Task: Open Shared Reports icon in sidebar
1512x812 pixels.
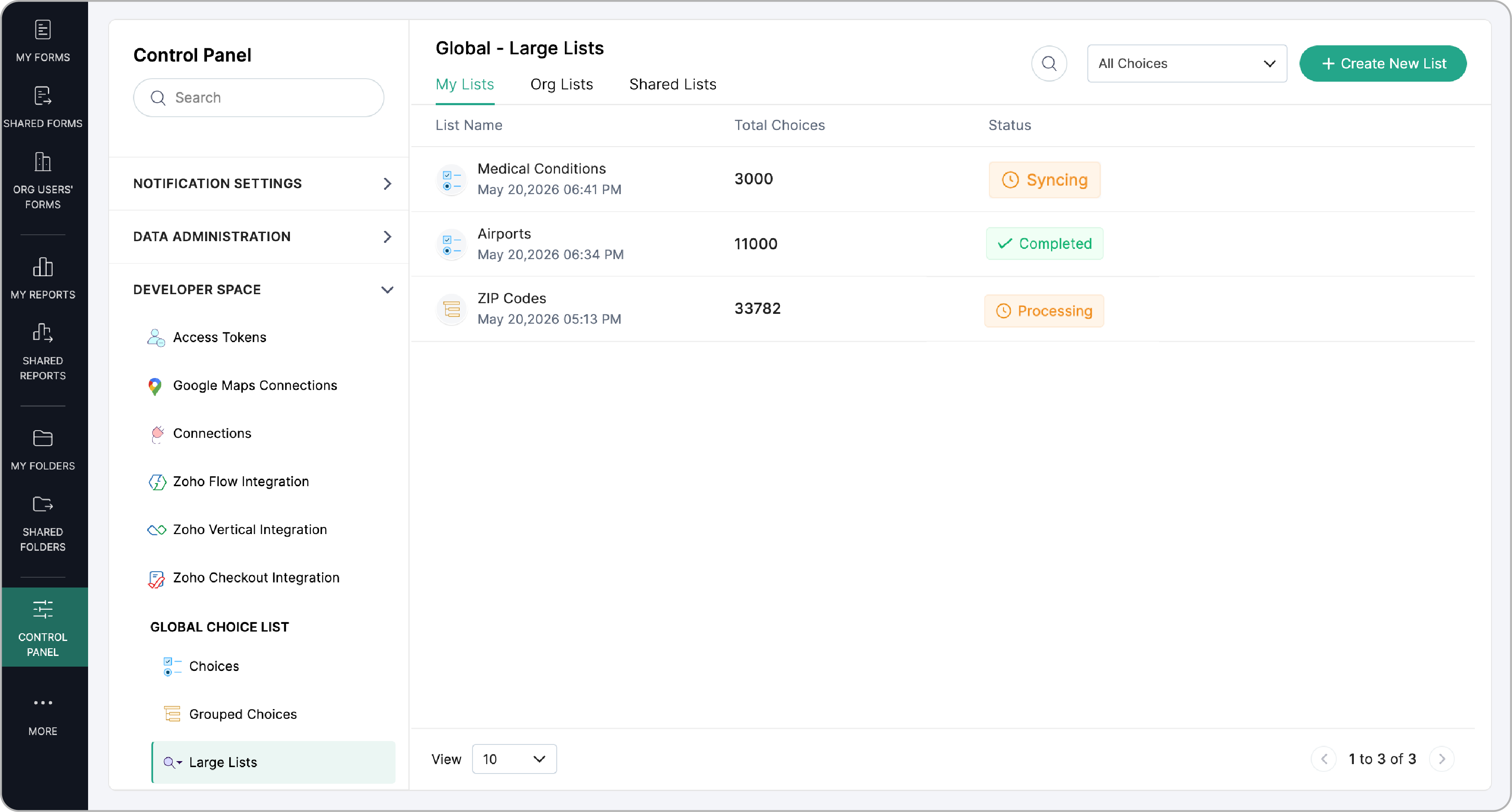Action: 43,333
